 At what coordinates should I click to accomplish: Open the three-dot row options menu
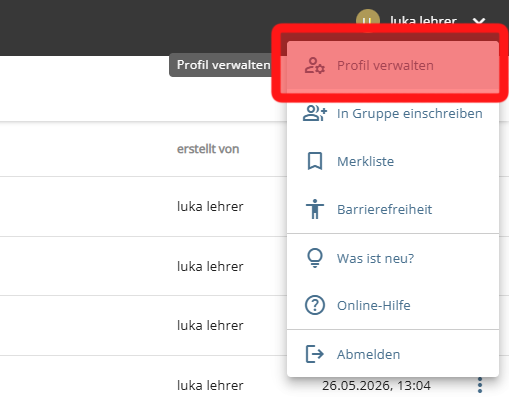click(x=480, y=385)
